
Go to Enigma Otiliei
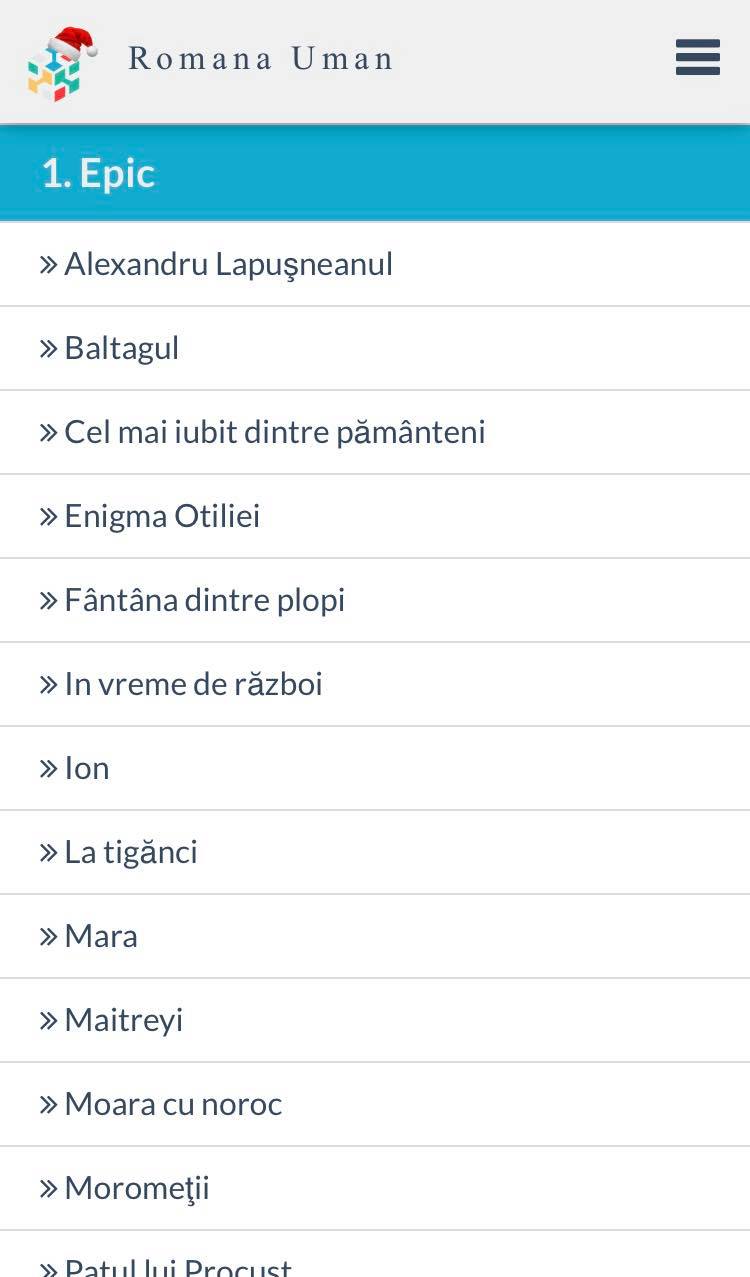pyautogui.click(x=162, y=517)
